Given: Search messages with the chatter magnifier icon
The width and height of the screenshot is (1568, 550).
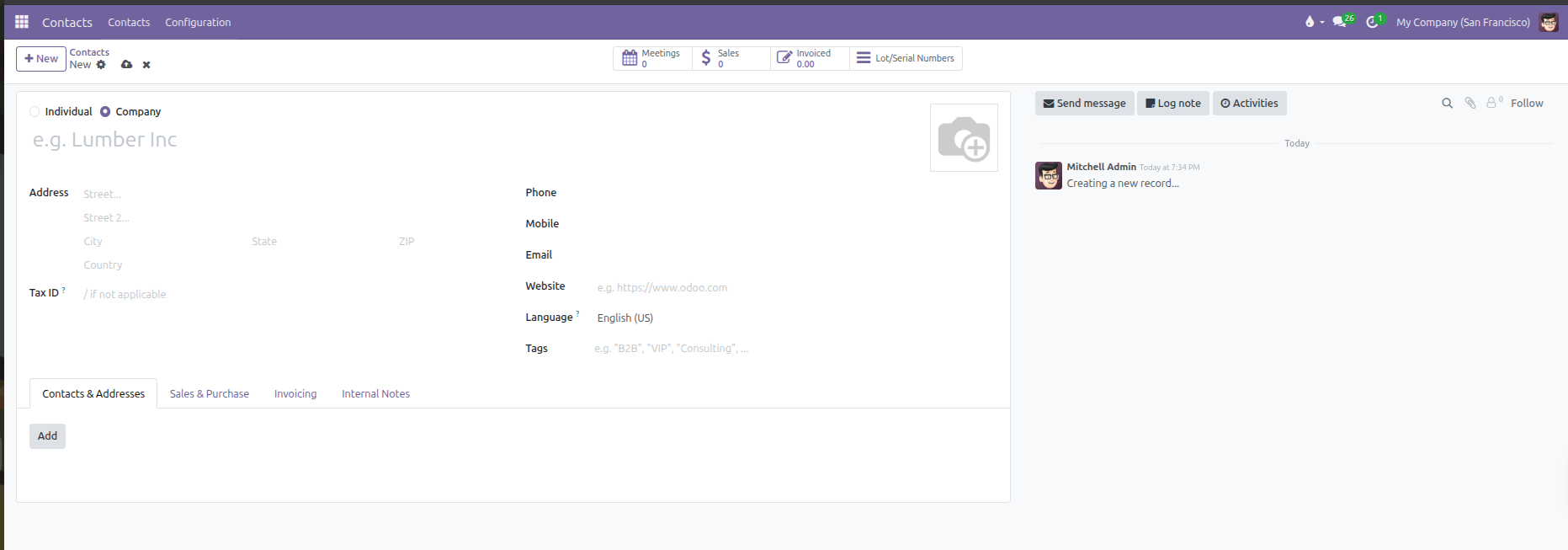Looking at the screenshot, I should [1447, 104].
